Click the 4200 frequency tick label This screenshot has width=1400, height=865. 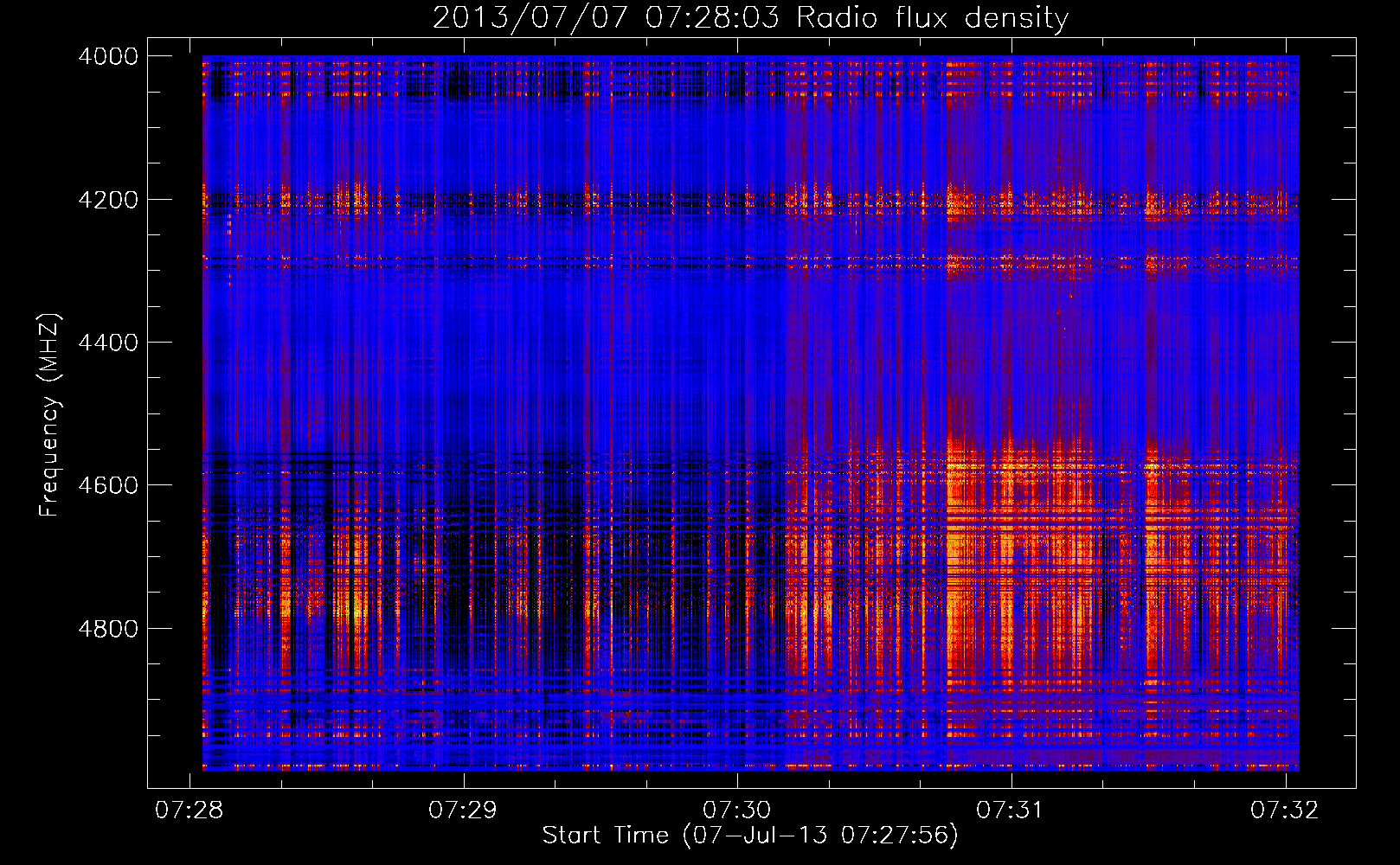(108, 200)
